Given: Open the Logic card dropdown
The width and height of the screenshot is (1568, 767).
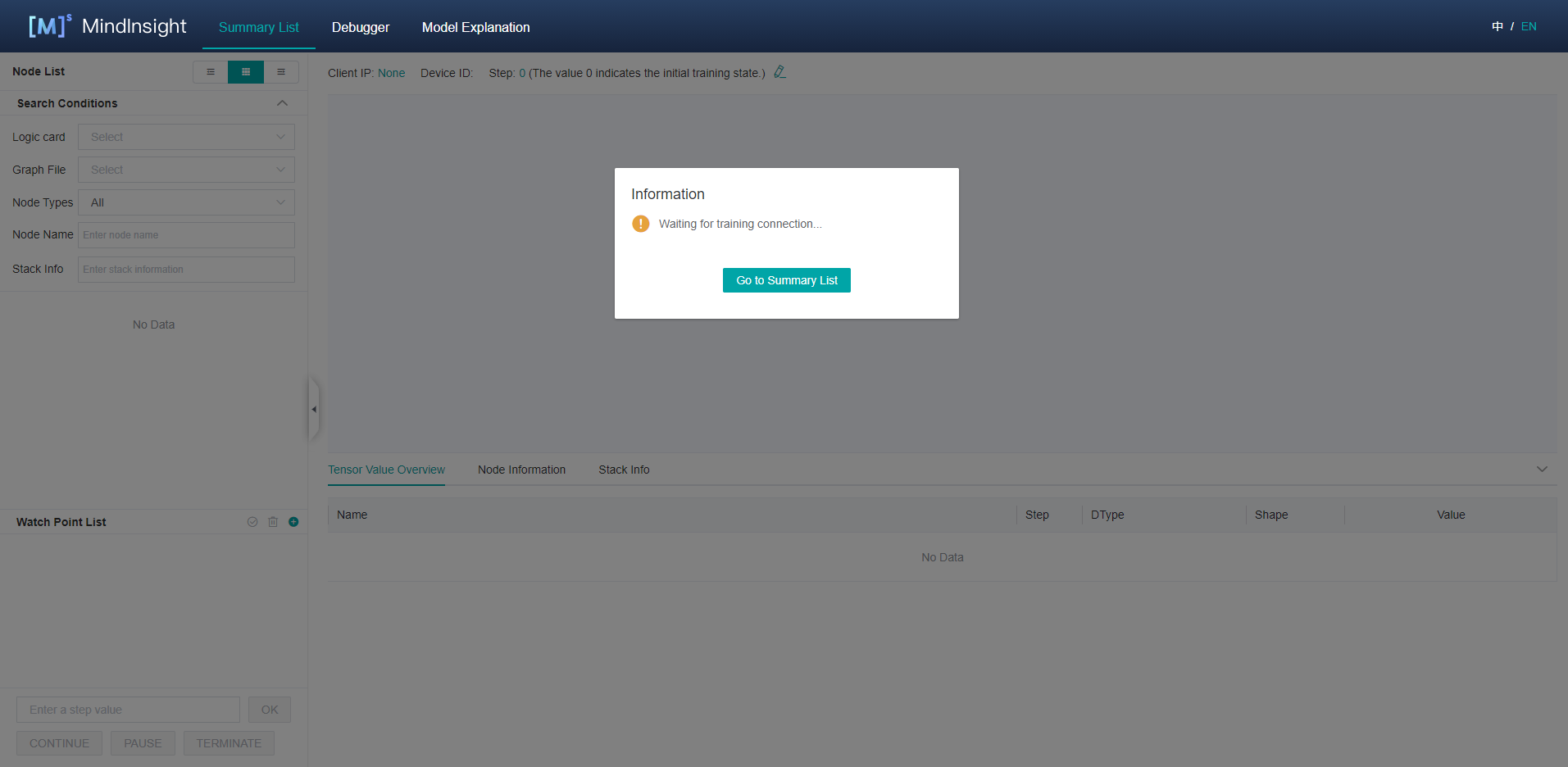Looking at the screenshot, I should 186,137.
